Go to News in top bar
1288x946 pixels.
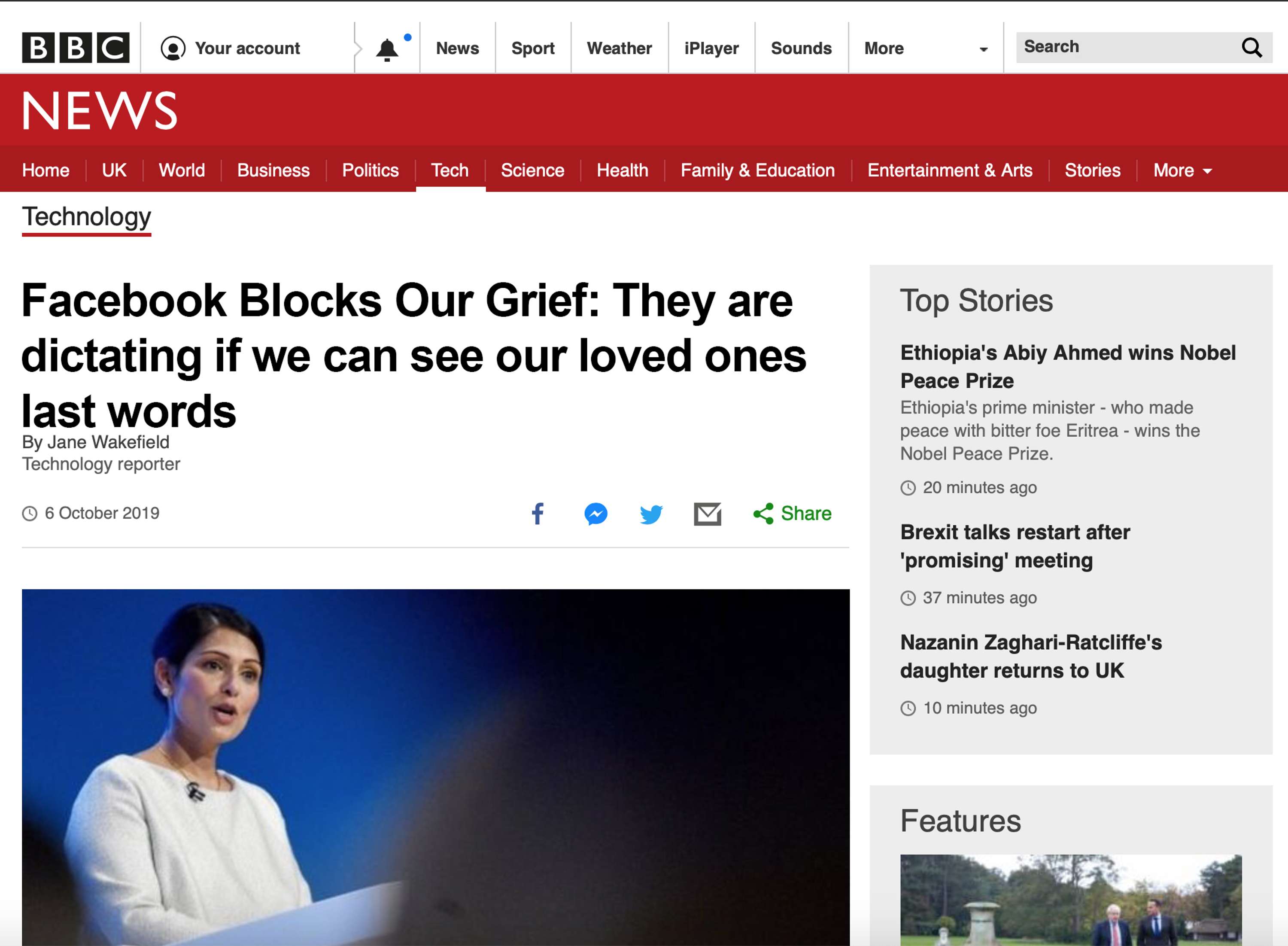(x=457, y=48)
